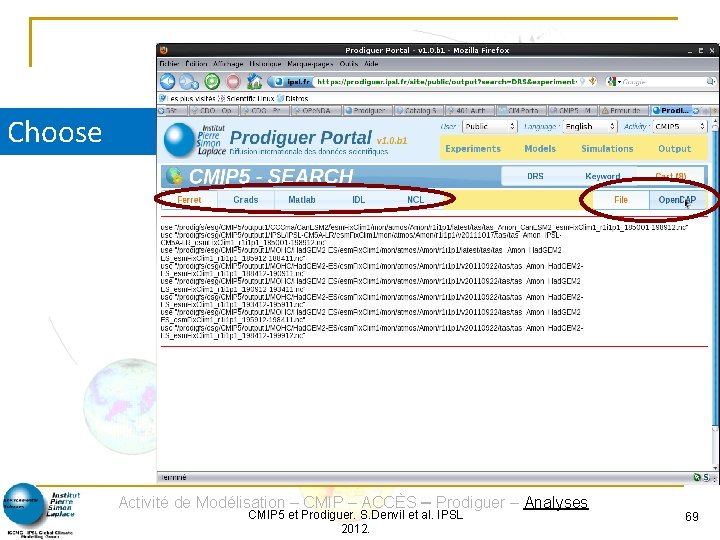Open the Aide menu
The image size is (720, 540).
click(371, 64)
